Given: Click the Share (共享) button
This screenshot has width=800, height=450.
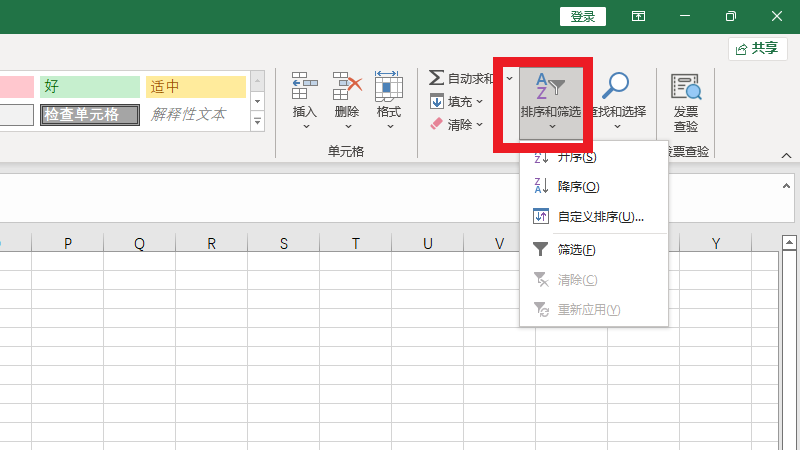Looking at the screenshot, I should pyautogui.click(x=756, y=48).
